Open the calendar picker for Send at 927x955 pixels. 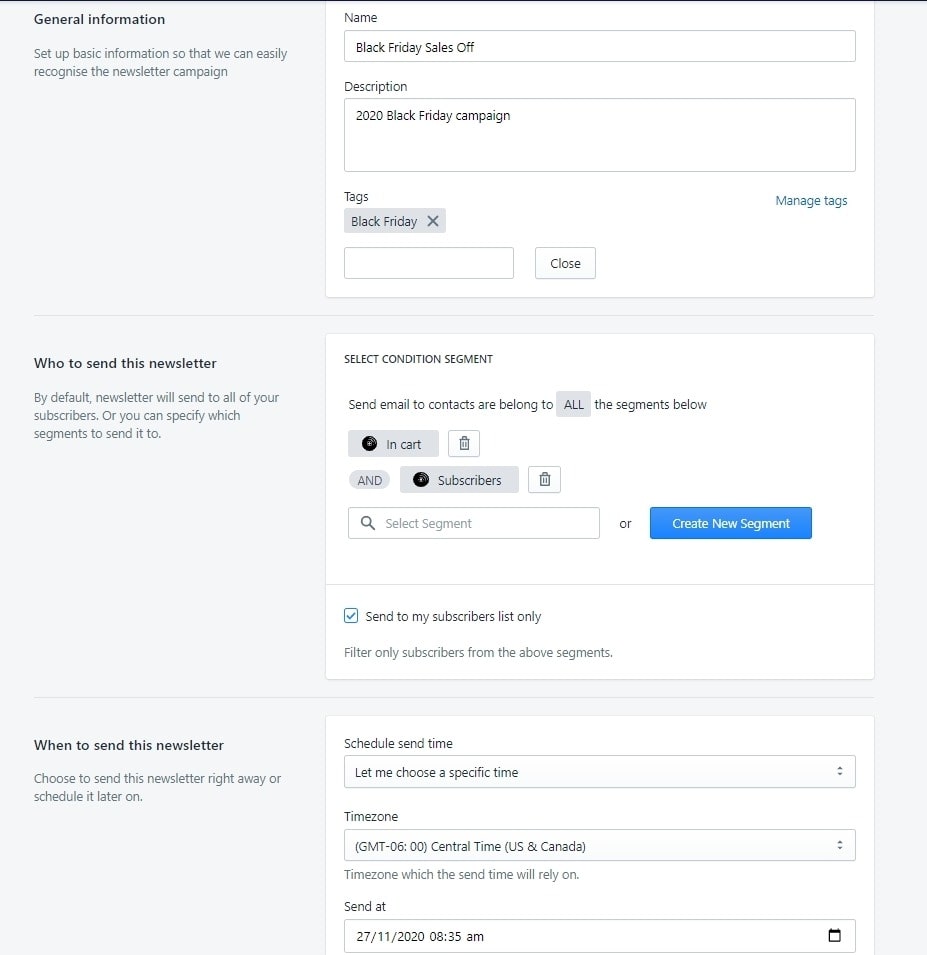[835, 936]
